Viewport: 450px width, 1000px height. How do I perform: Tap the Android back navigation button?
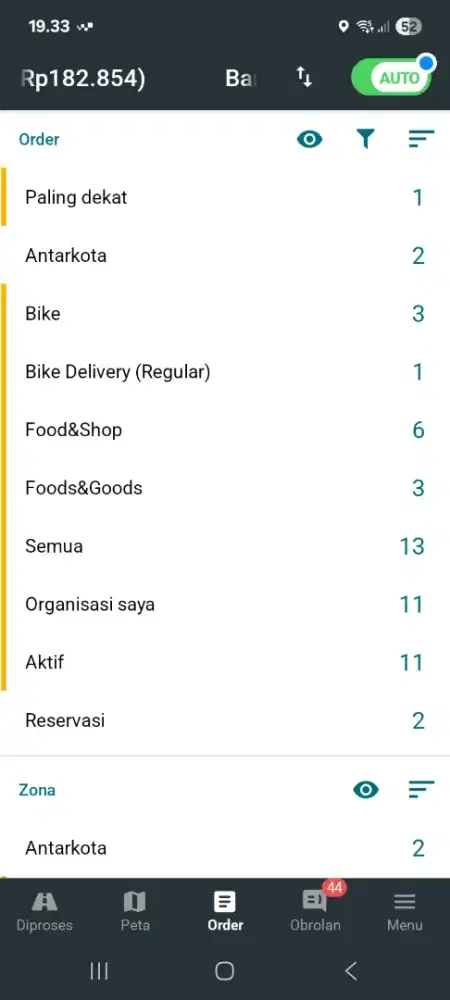click(x=351, y=971)
